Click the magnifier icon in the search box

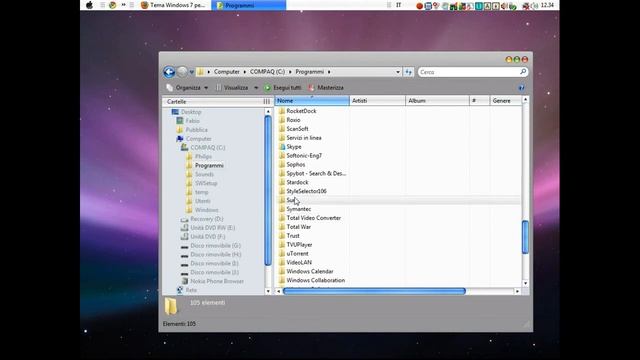click(523, 72)
